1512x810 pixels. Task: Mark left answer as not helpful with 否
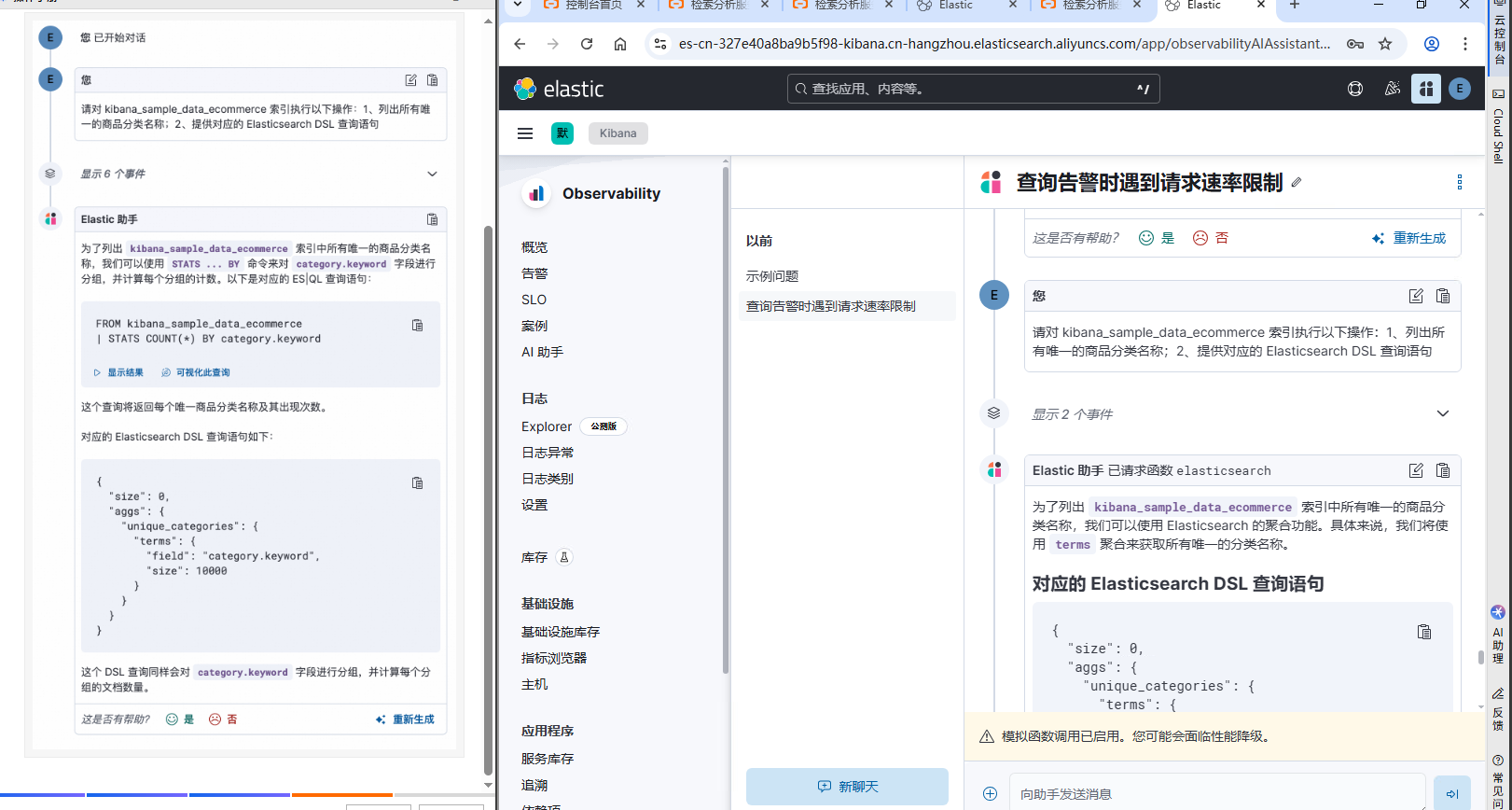coord(223,719)
